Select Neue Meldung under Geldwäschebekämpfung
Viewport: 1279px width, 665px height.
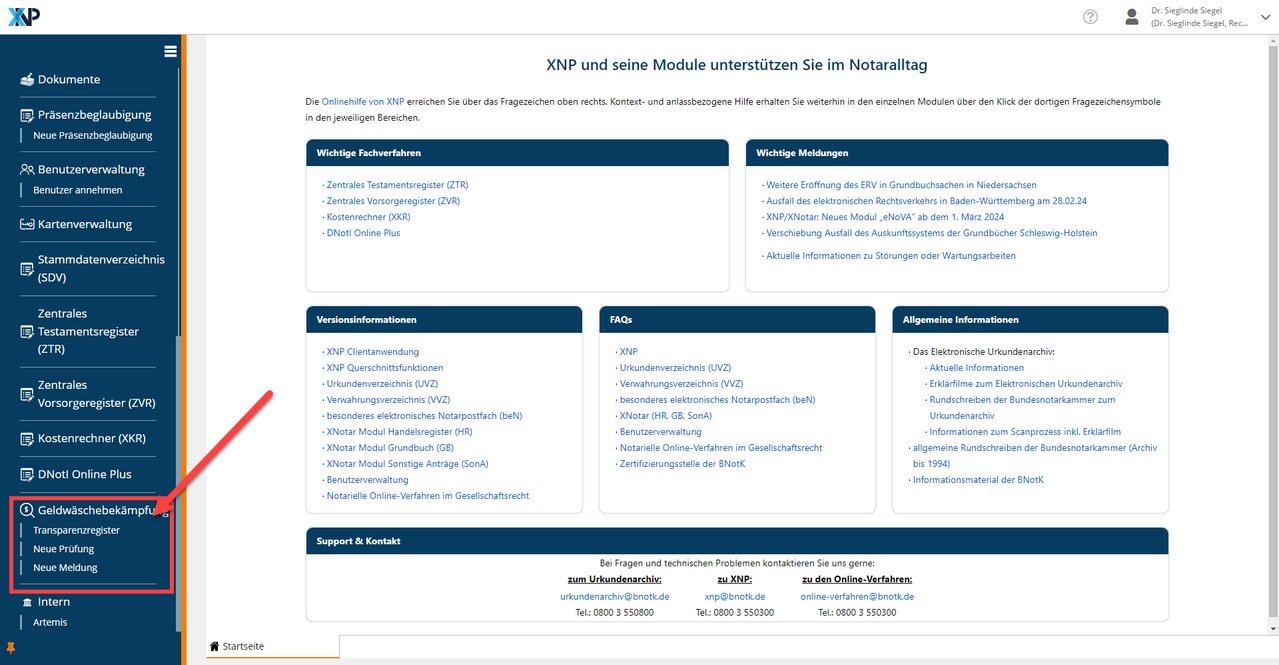click(x=65, y=567)
